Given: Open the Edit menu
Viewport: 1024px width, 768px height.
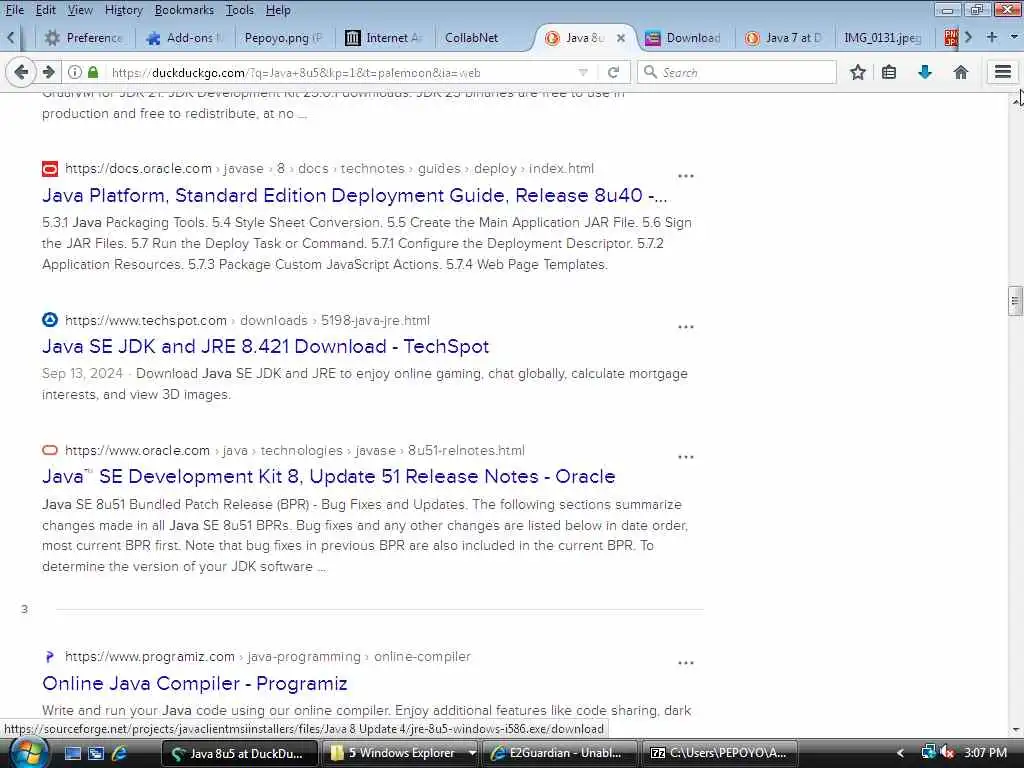Looking at the screenshot, I should tap(46, 10).
